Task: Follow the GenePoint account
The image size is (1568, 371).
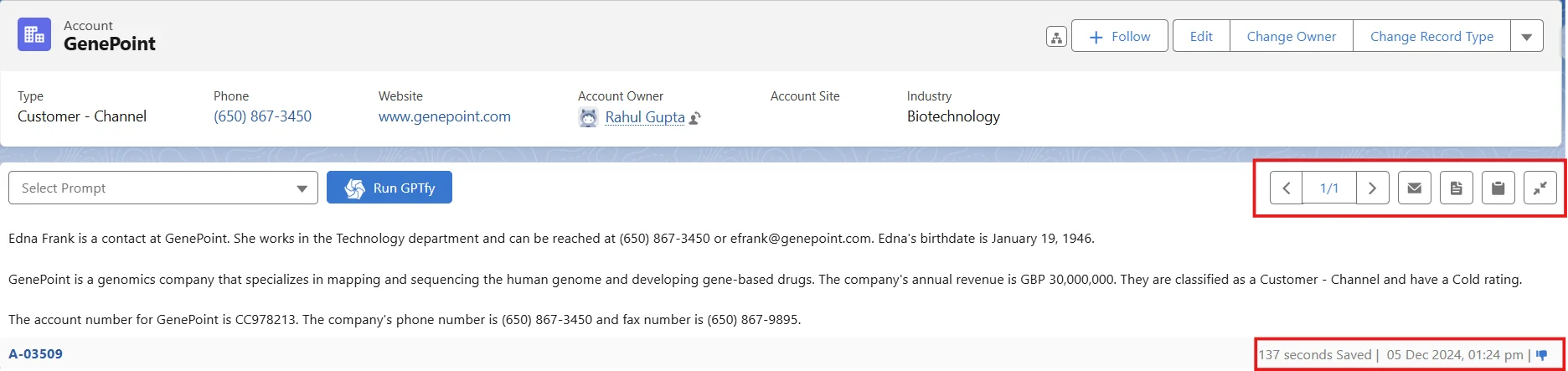Action: [x=1120, y=37]
